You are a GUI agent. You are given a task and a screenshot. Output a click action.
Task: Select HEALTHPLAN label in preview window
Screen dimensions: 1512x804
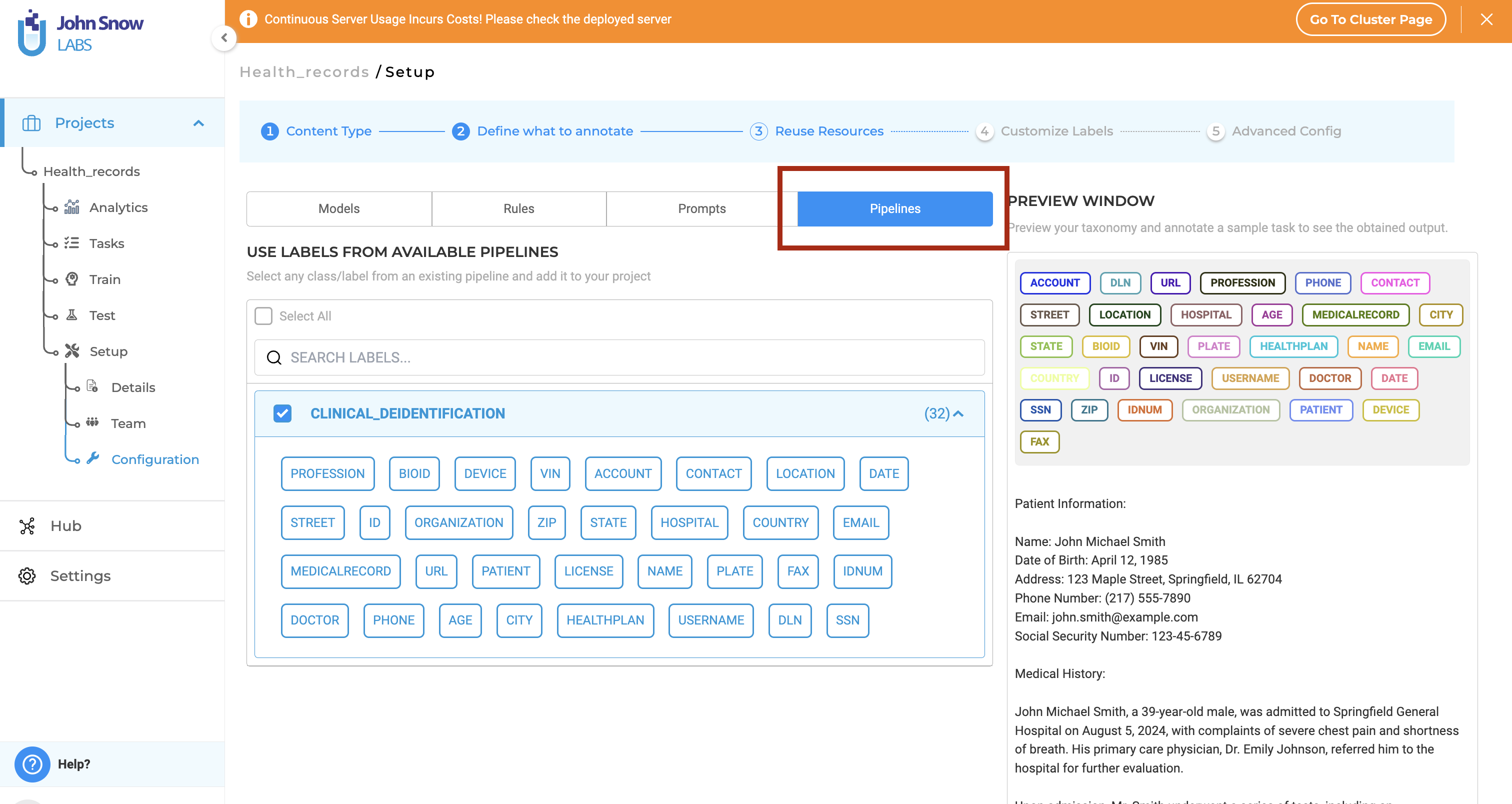1293,346
